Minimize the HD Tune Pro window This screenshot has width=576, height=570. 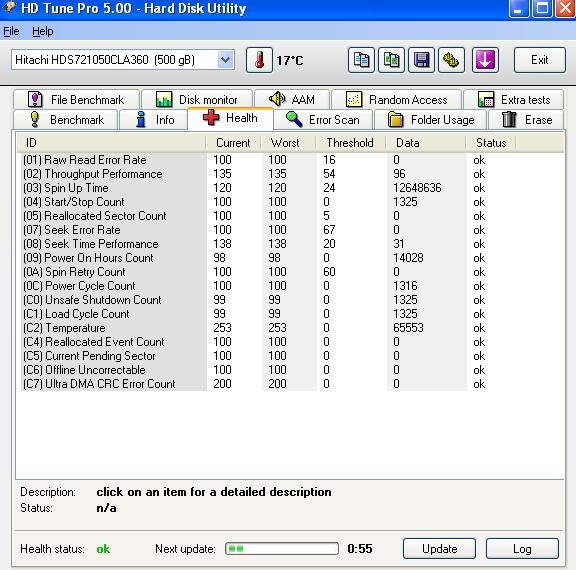pyautogui.click(x=518, y=8)
